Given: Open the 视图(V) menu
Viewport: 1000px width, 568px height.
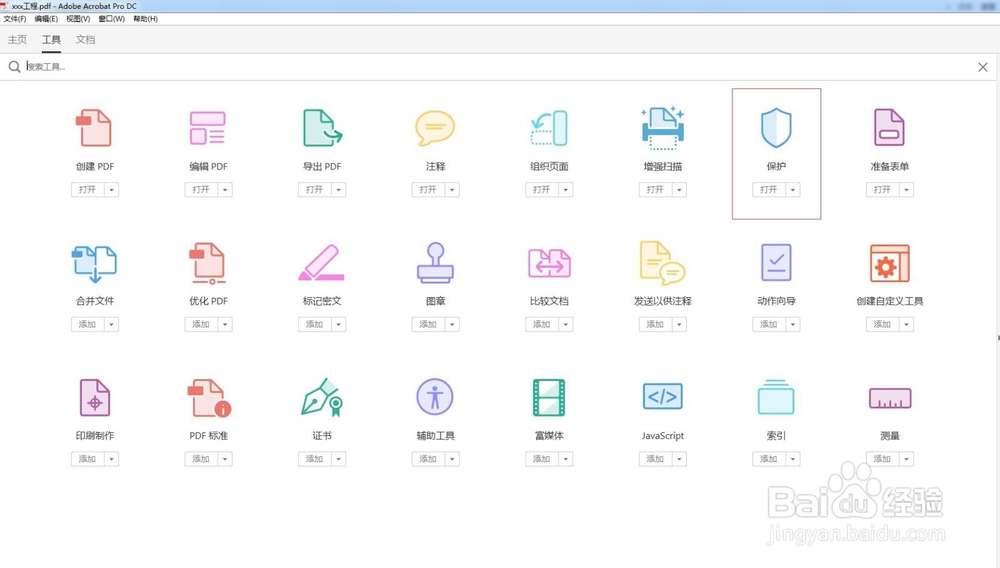Looking at the screenshot, I should point(78,18).
